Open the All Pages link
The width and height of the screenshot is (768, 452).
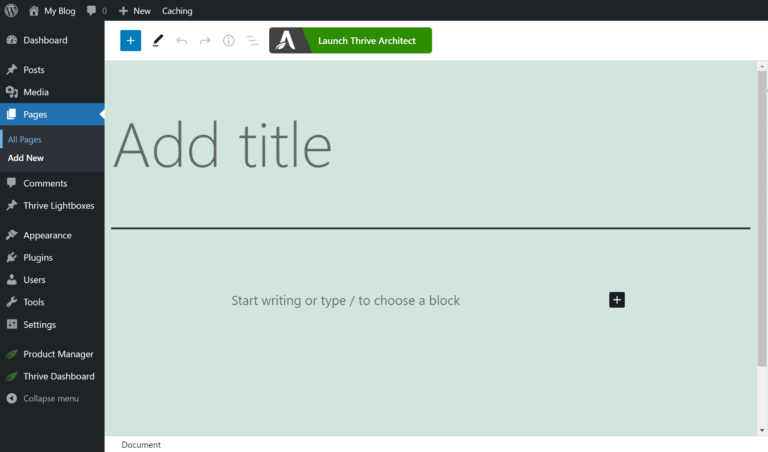(x=25, y=139)
